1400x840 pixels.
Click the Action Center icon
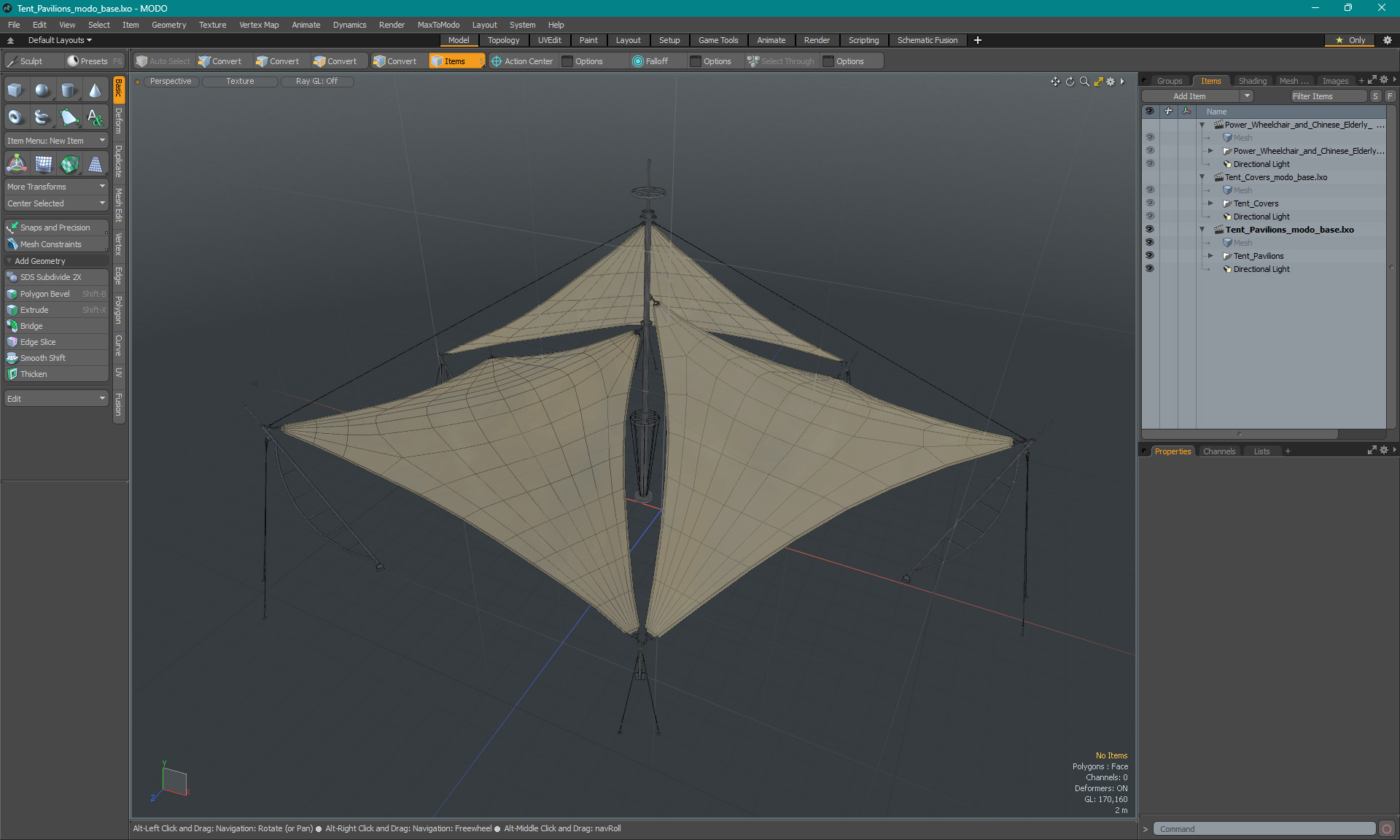(497, 61)
